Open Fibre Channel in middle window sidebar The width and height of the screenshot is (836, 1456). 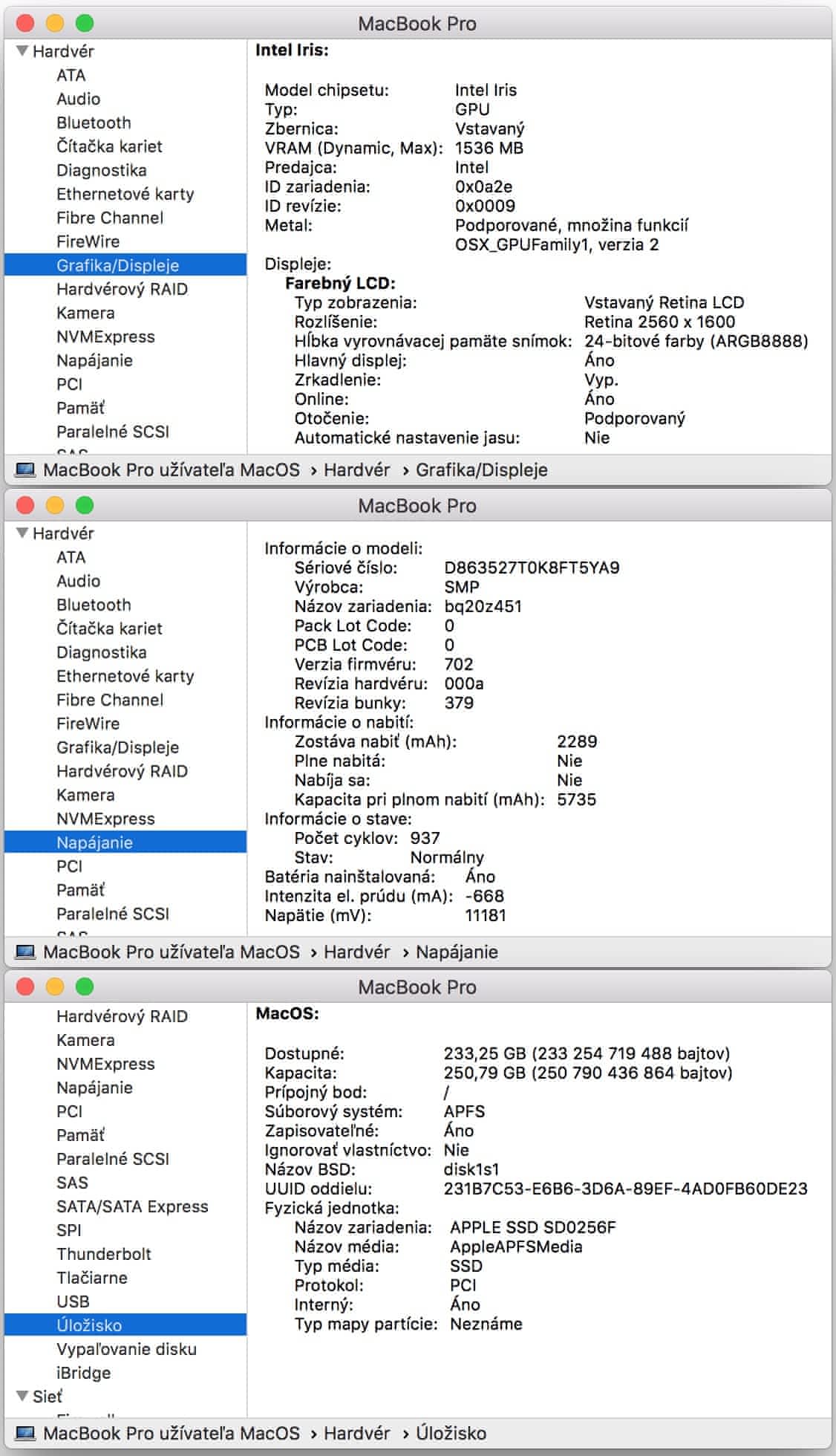[110, 700]
